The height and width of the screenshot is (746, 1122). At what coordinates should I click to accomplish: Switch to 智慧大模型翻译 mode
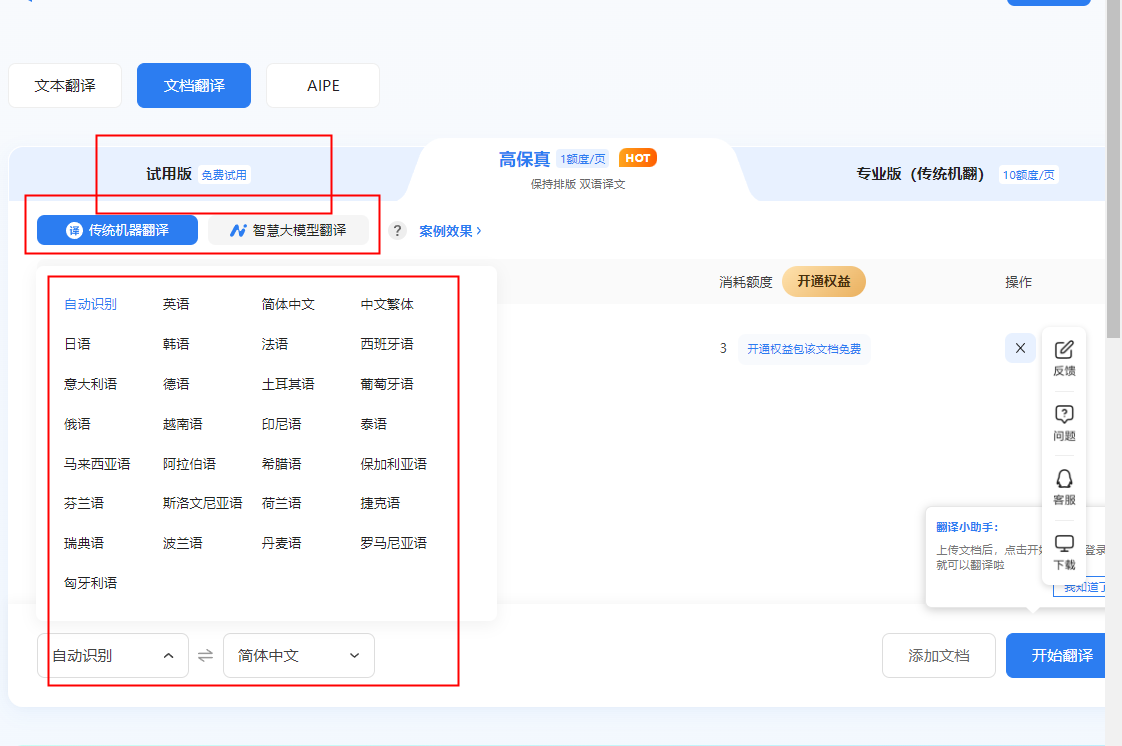[288, 230]
